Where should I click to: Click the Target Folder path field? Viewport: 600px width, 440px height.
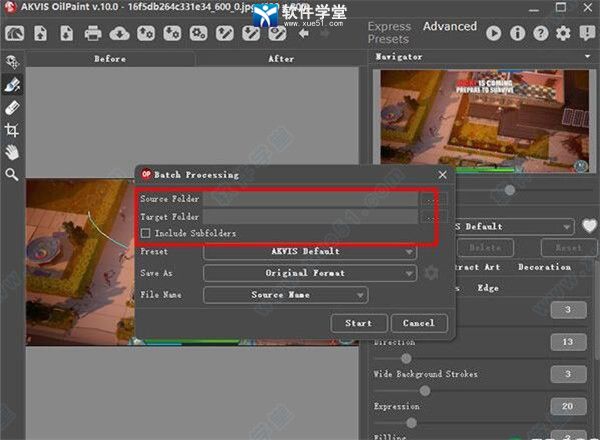(x=310, y=217)
